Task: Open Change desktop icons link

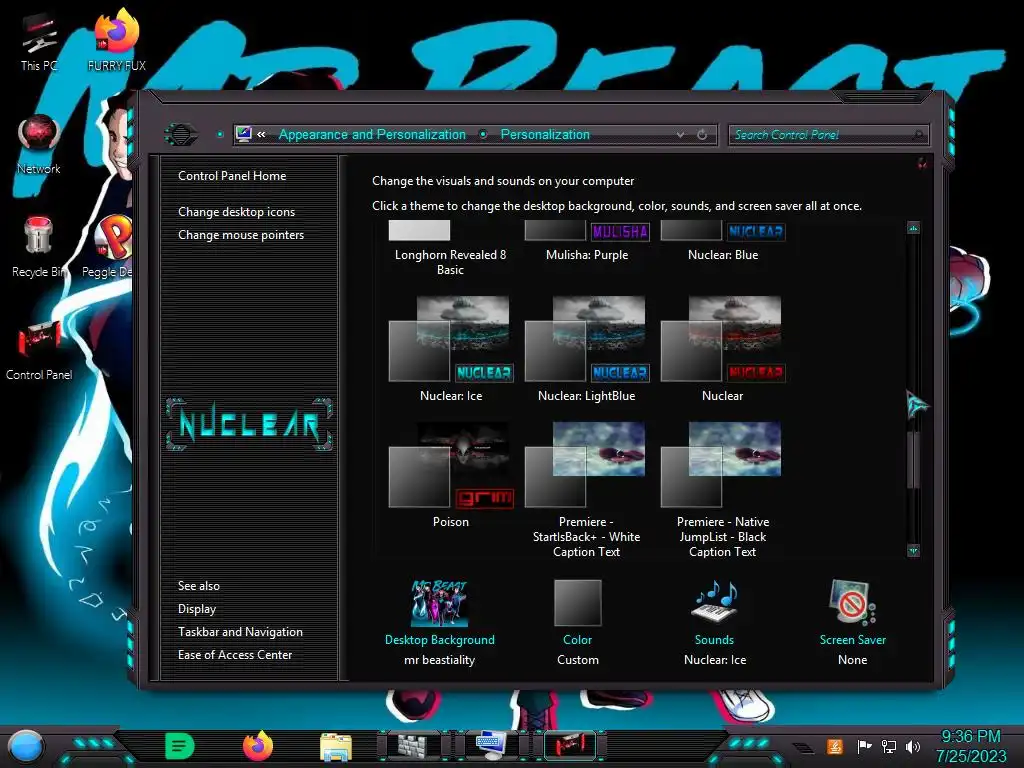Action: pyautogui.click(x=236, y=212)
